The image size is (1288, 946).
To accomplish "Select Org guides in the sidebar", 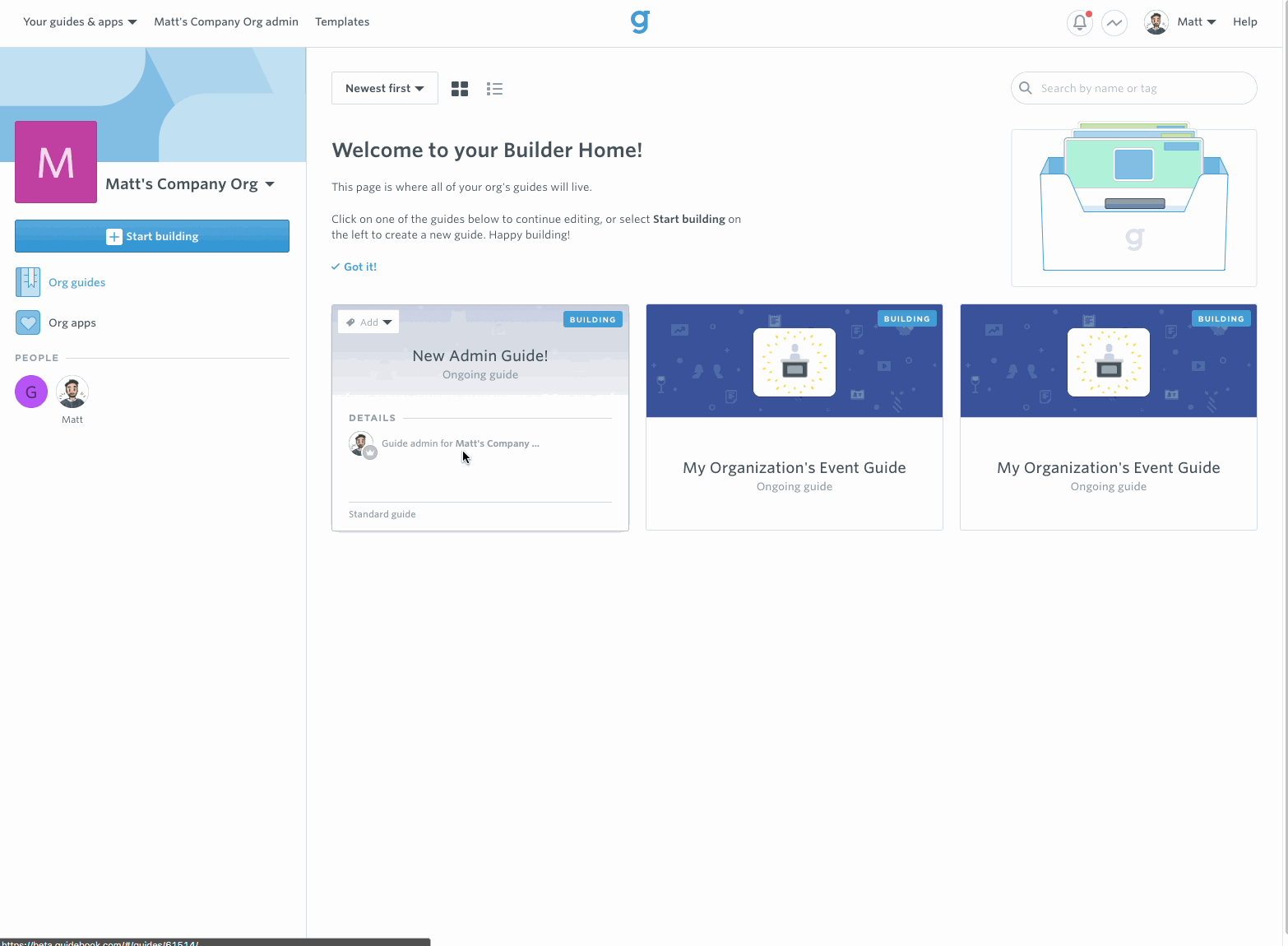I will click(x=77, y=282).
